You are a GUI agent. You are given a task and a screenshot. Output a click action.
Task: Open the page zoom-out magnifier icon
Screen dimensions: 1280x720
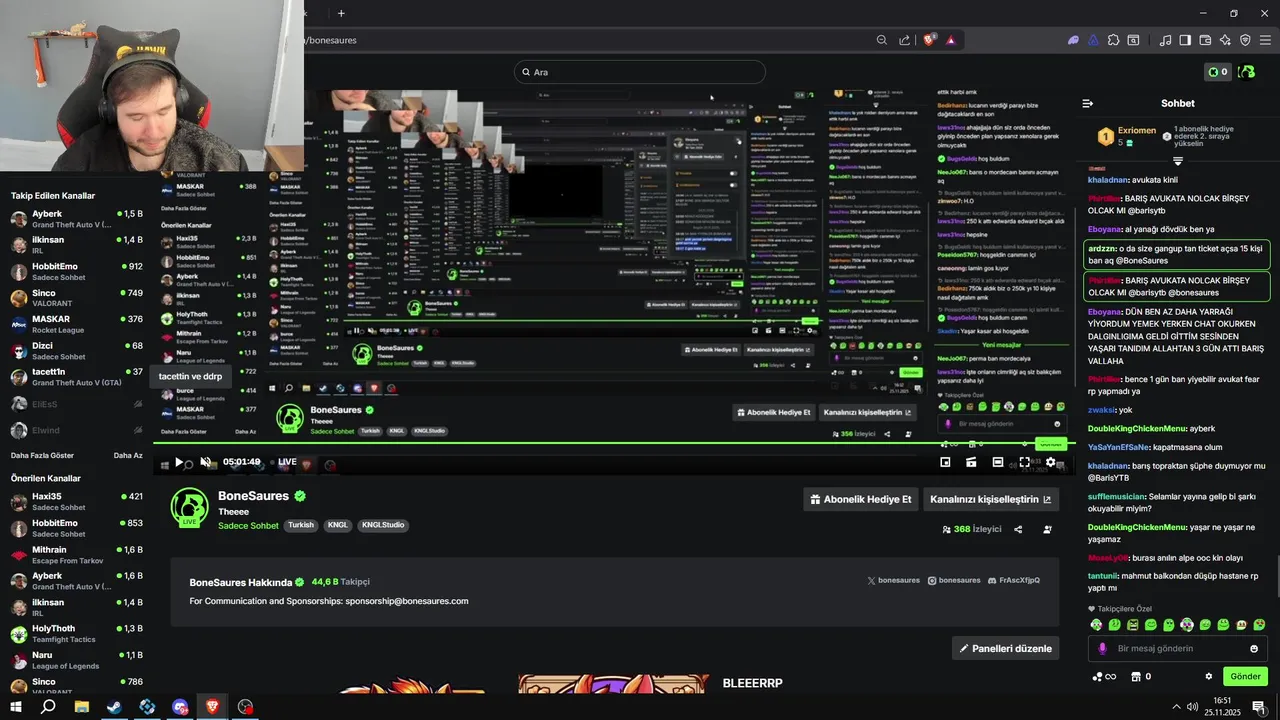882,40
